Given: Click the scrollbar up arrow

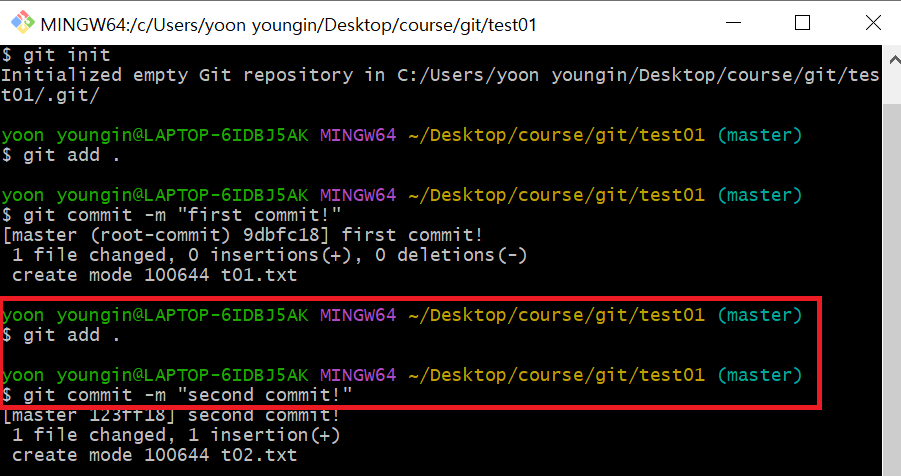Looking at the screenshot, I should [x=894, y=59].
